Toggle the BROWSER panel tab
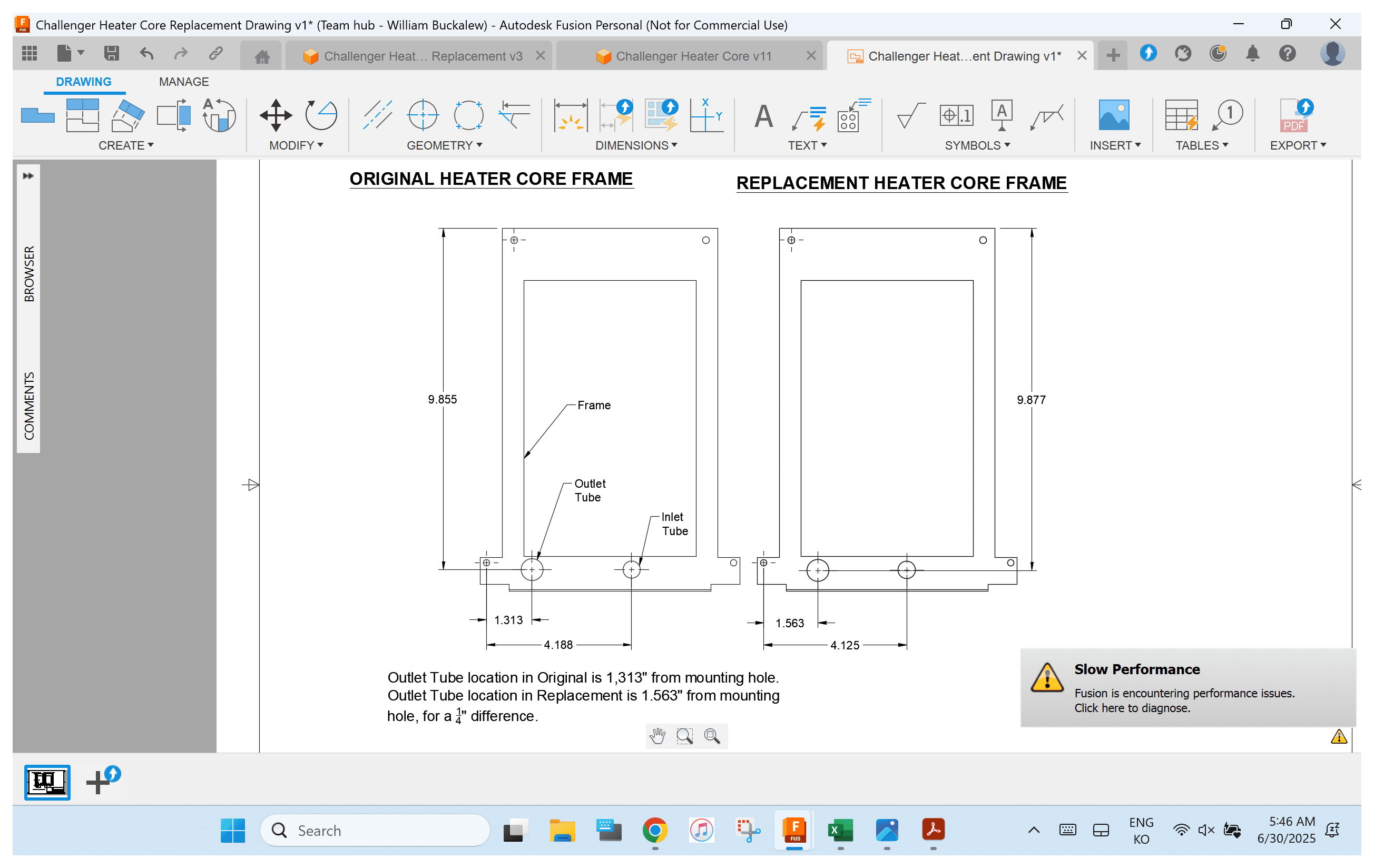 (x=29, y=274)
